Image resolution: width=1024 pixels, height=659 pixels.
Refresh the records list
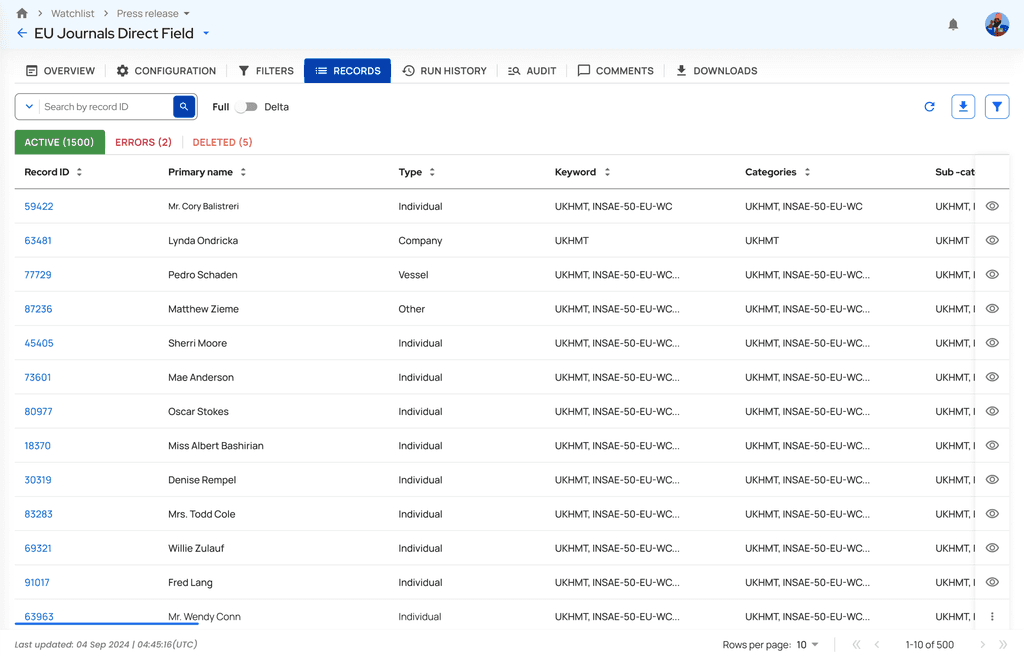(x=929, y=107)
